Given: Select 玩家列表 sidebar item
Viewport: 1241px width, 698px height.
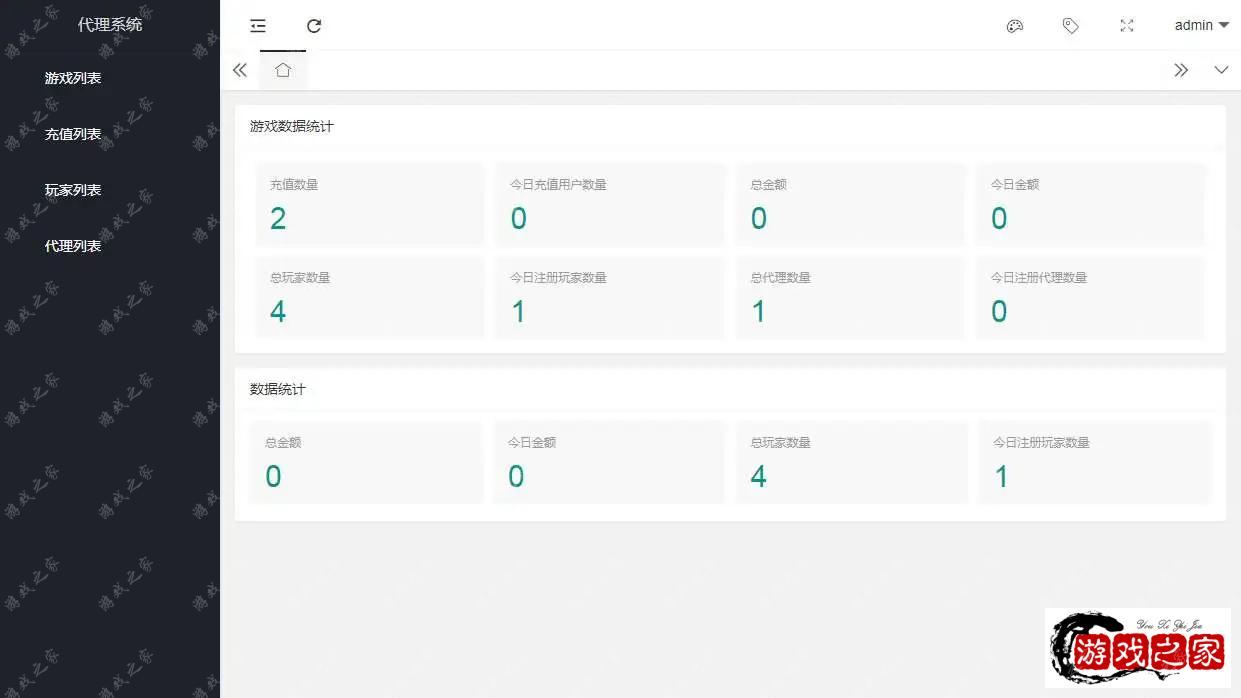Looking at the screenshot, I should (x=73, y=190).
